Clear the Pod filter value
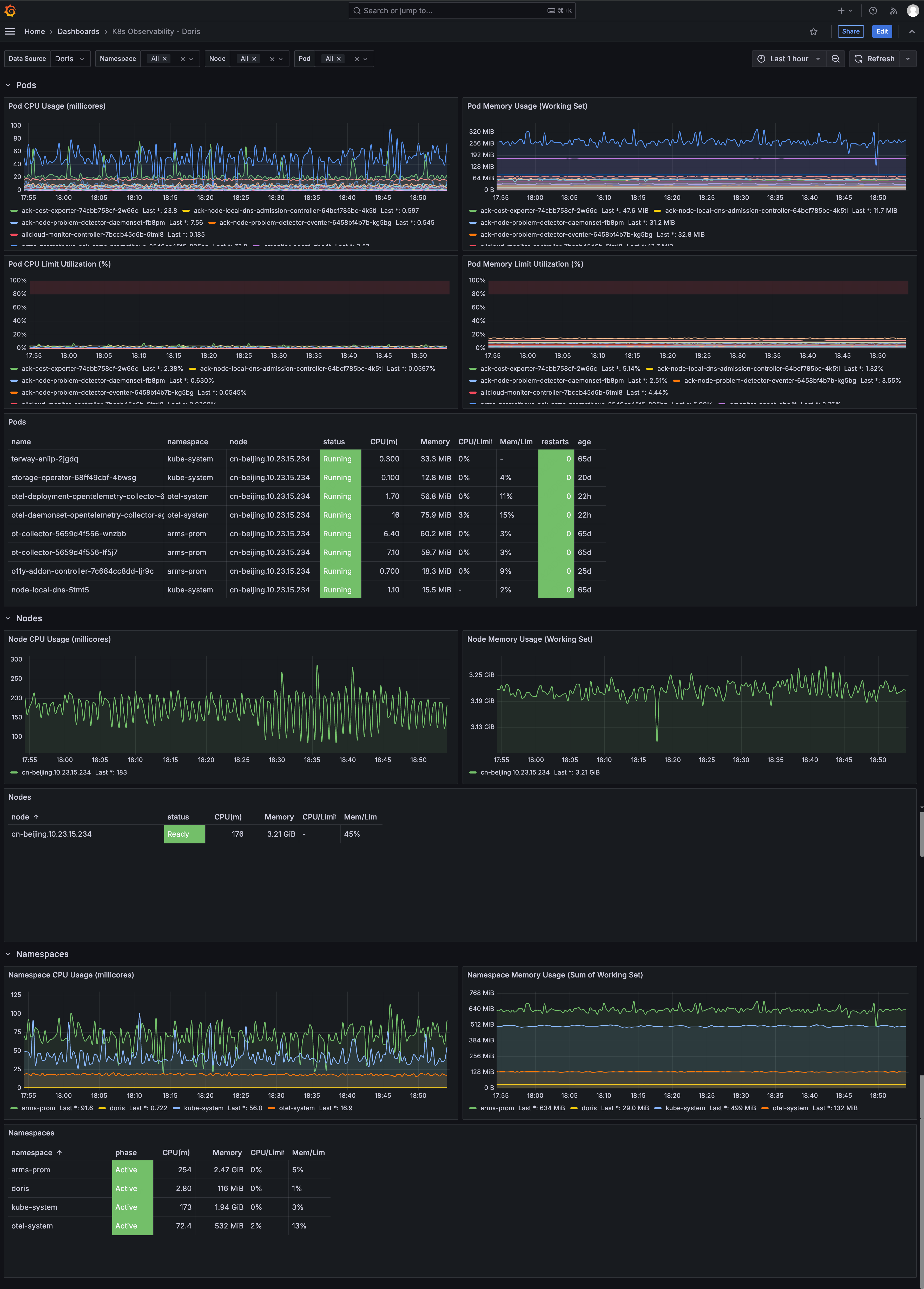This screenshot has height=1289, width=924. (356, 59)
